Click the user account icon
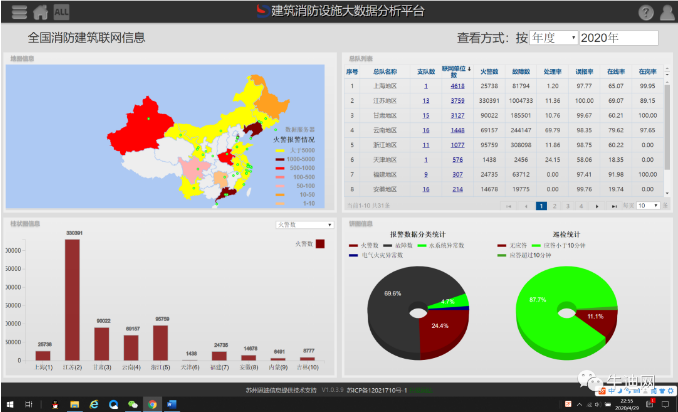Image resolution: width=678 pixels, height=412 pixels. (x=667, y=12)
